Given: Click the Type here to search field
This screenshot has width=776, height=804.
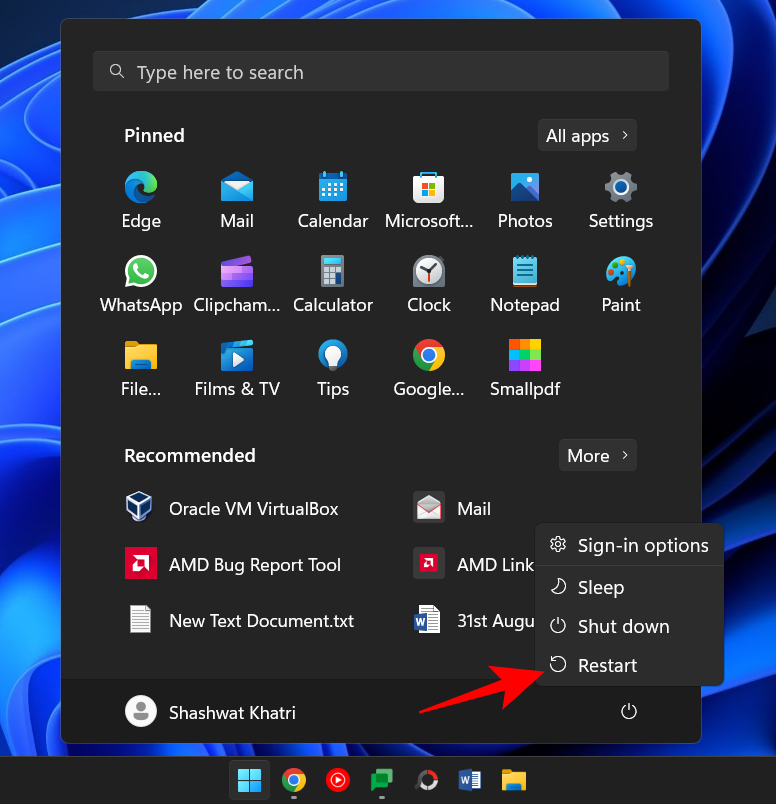Looking at the screenshot, I should pos(381,71).
